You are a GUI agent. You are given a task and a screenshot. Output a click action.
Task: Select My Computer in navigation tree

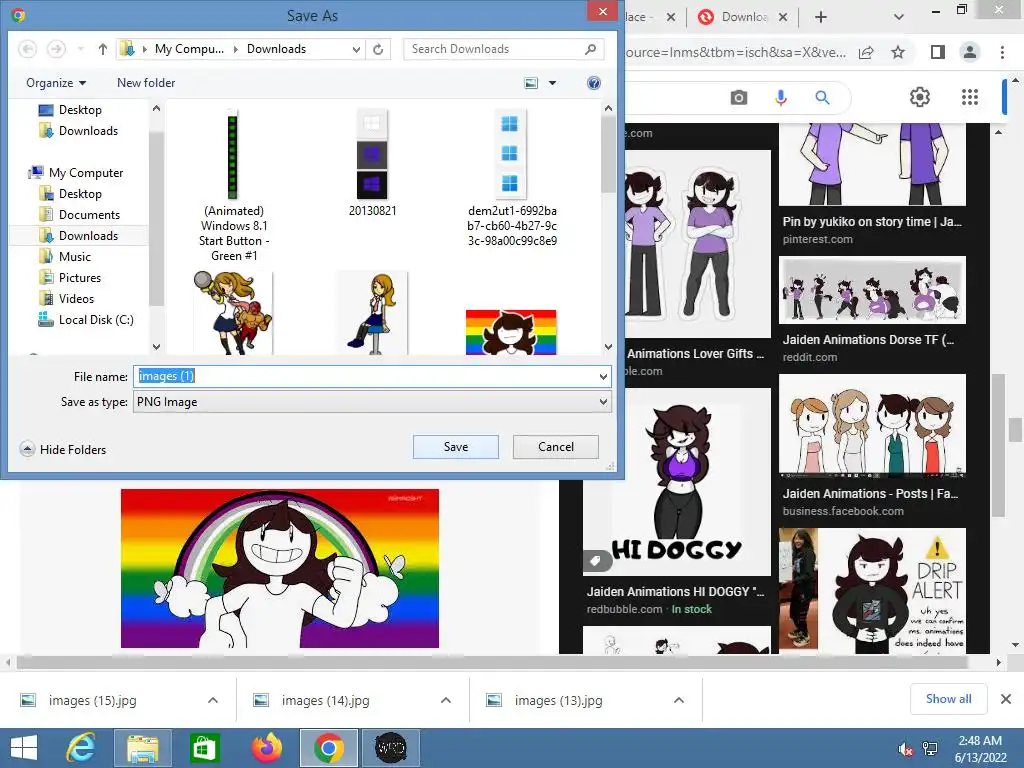76,172
